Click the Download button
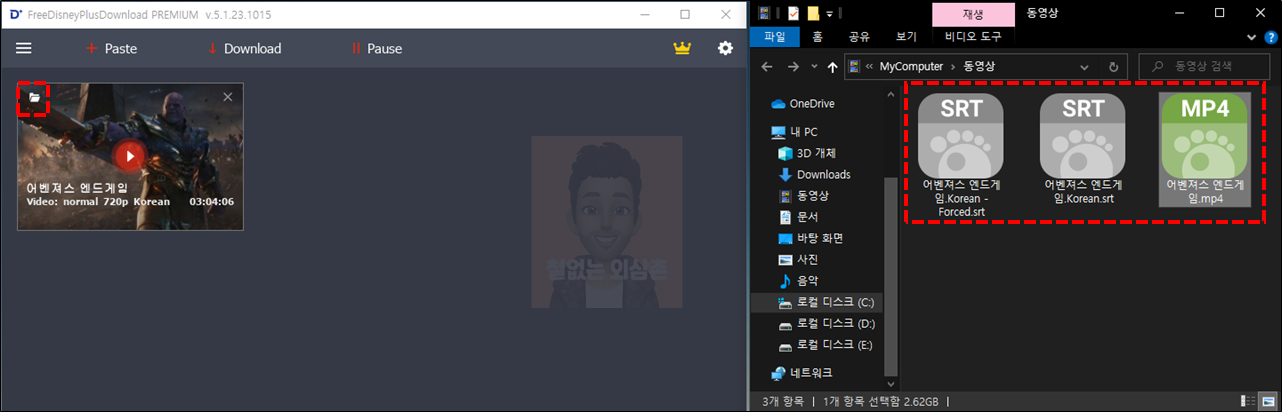 [244, 48]
